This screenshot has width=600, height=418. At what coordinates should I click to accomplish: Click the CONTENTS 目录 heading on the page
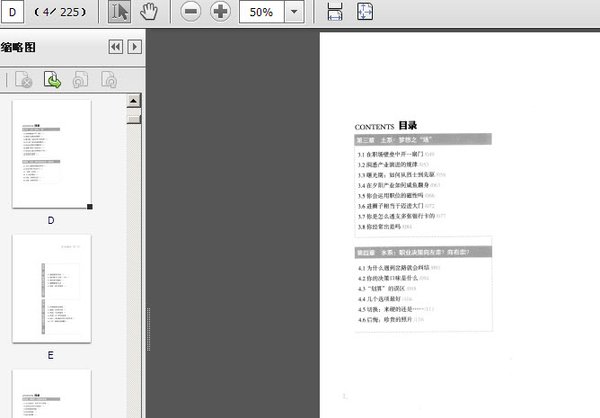(x=386, y=126)
